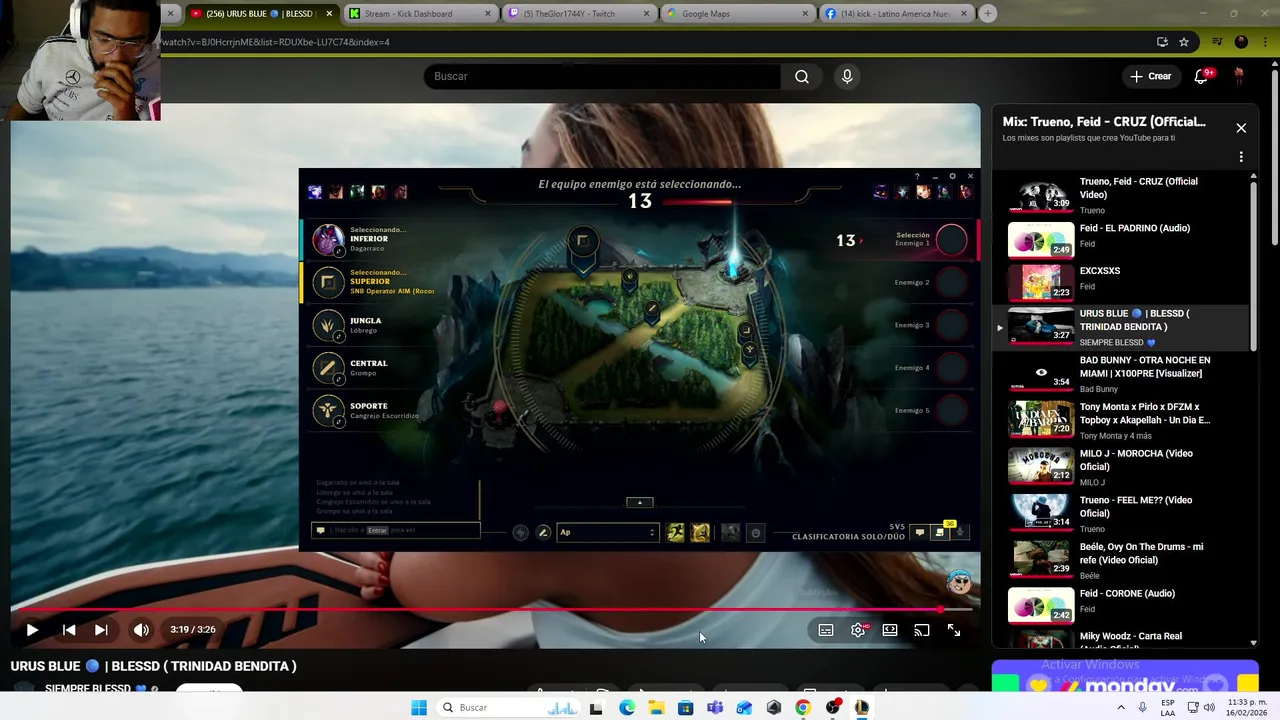This screenshot has width=1280, height=720.
Task: Play MILO J - MOROCHA video
Action: tap(1120, 466)
